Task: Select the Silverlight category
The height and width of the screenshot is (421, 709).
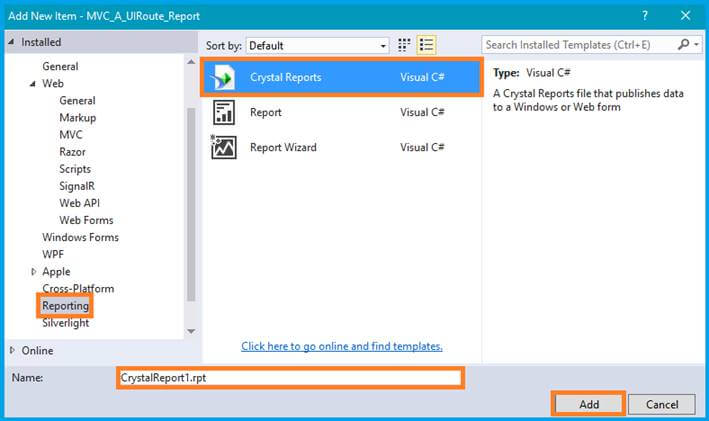Action: tap(66, 323)
